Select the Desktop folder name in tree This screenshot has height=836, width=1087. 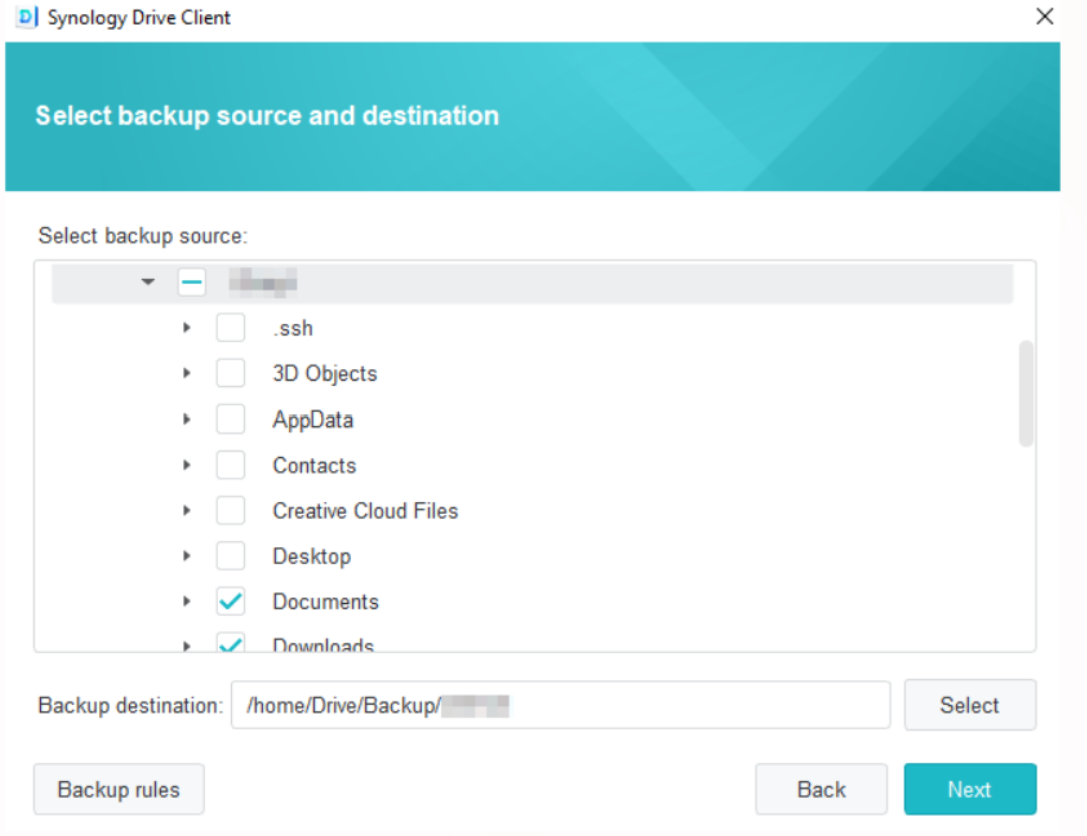point(311,556)
